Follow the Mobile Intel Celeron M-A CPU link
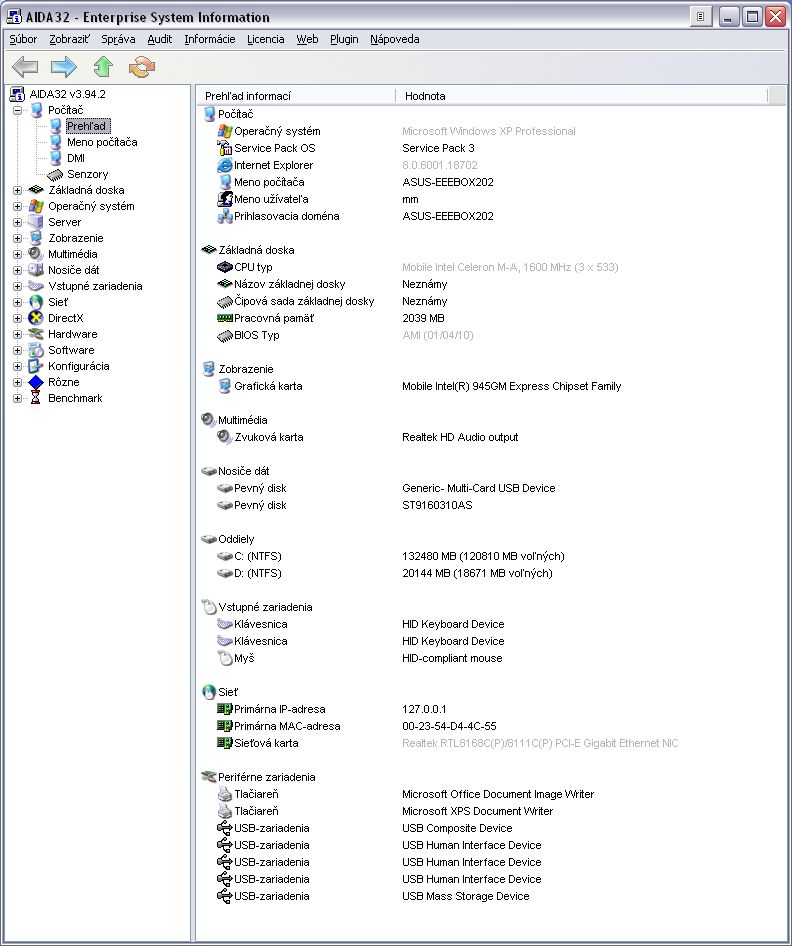The height and width of the screenshot is (946, 792). point(510,267)
